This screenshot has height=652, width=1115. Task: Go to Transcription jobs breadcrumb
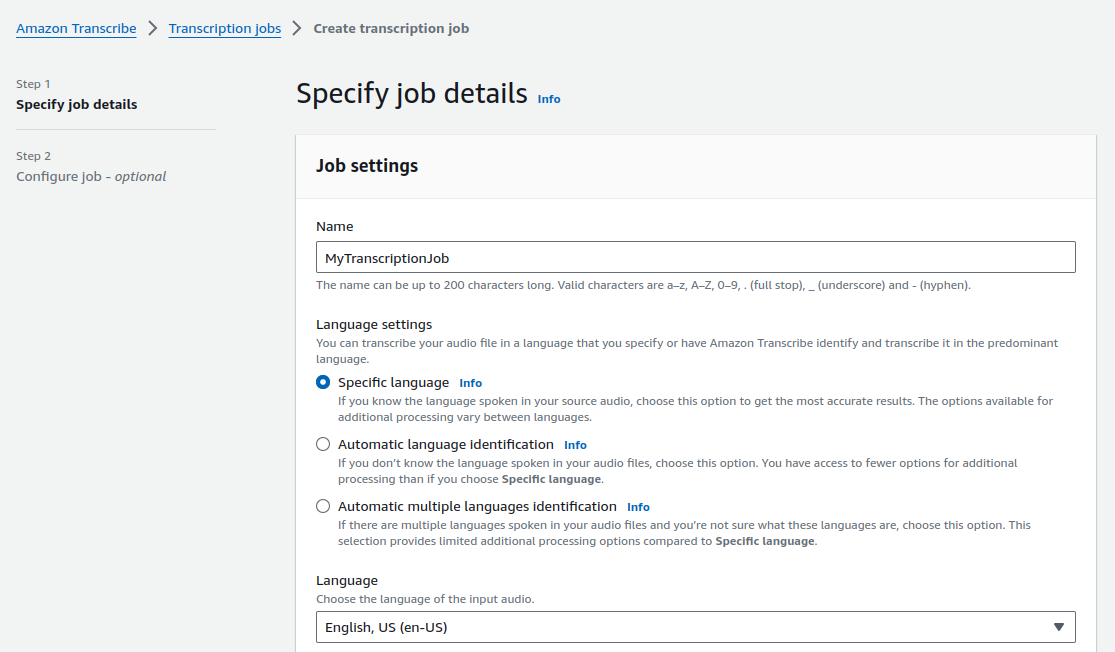point(225,29)
